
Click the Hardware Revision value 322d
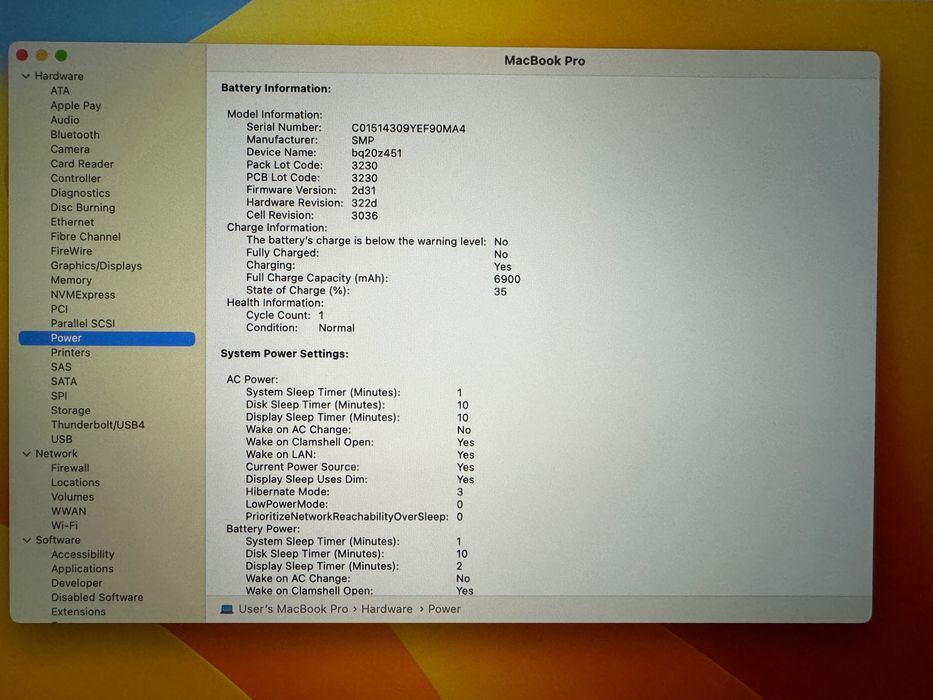[x=364, y=203]
